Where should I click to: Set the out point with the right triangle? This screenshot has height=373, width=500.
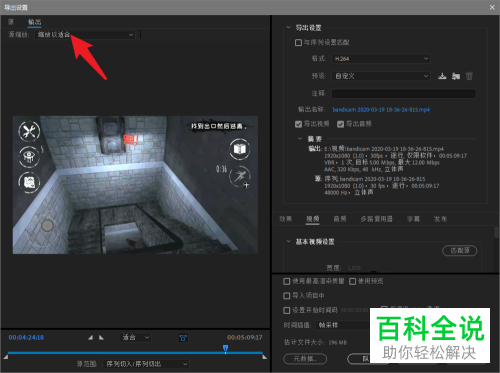click(101, 338)
